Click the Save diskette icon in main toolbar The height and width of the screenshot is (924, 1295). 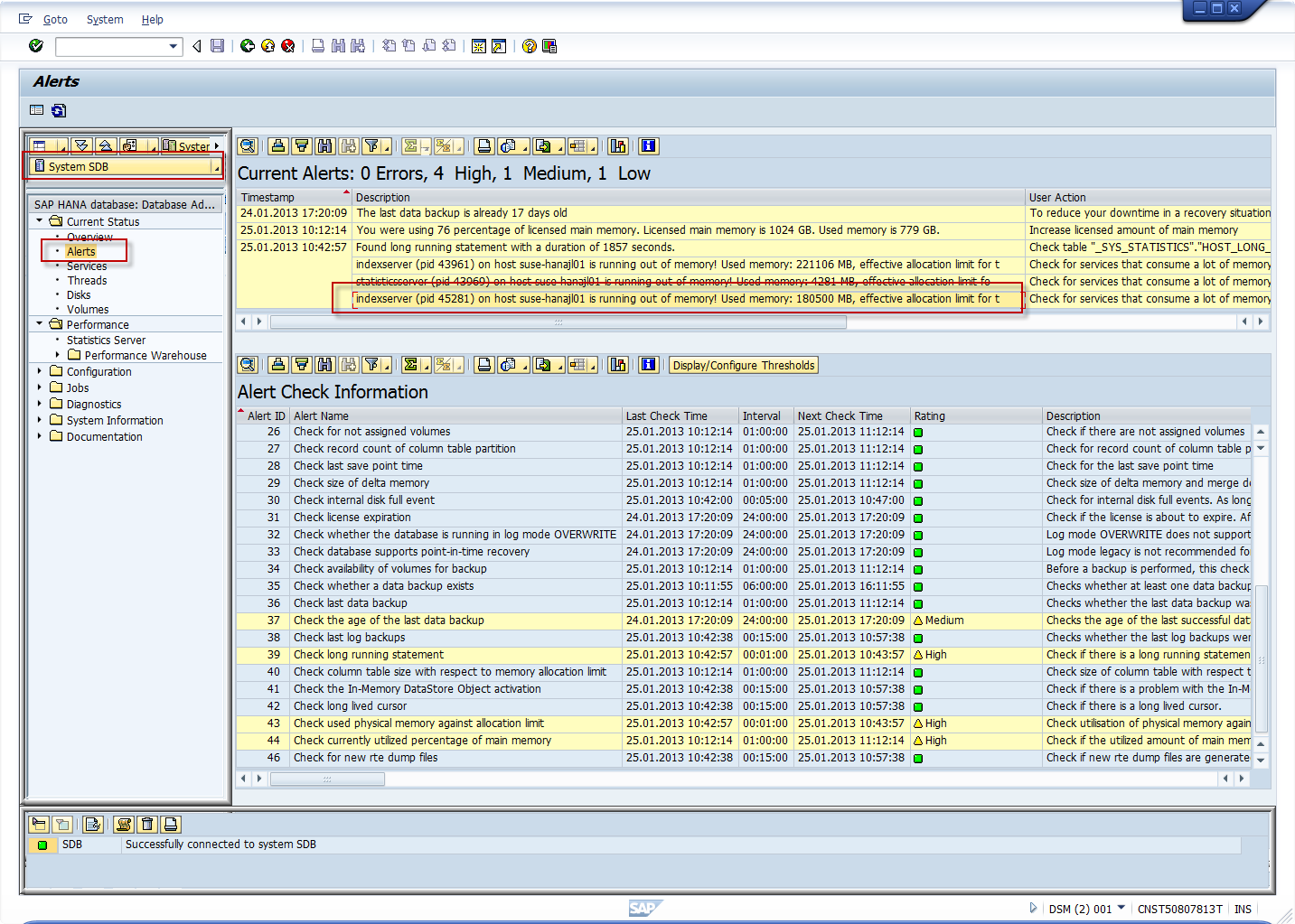(217, 46)
